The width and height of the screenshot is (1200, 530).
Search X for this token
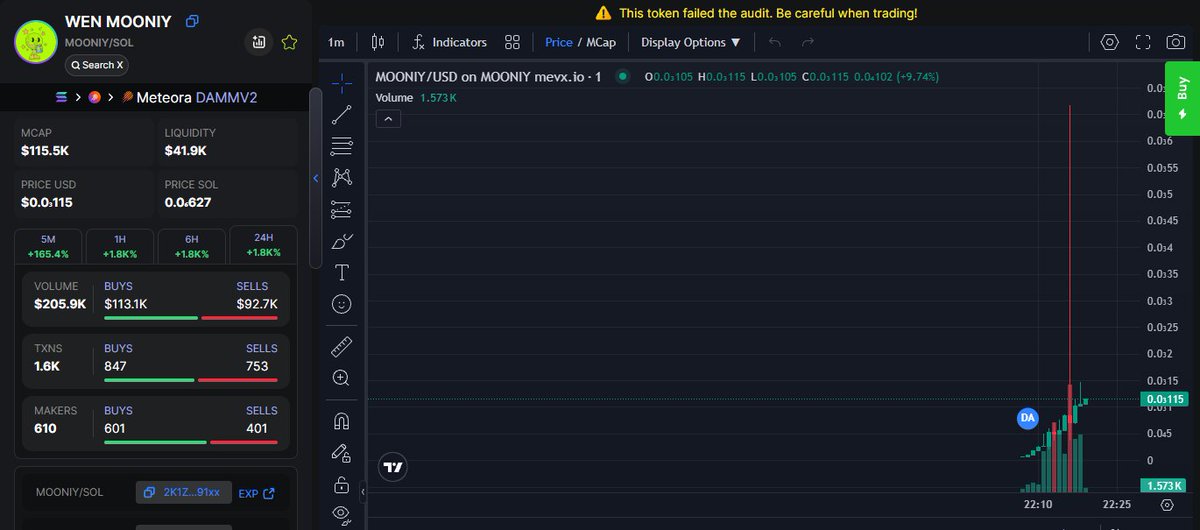97,65
